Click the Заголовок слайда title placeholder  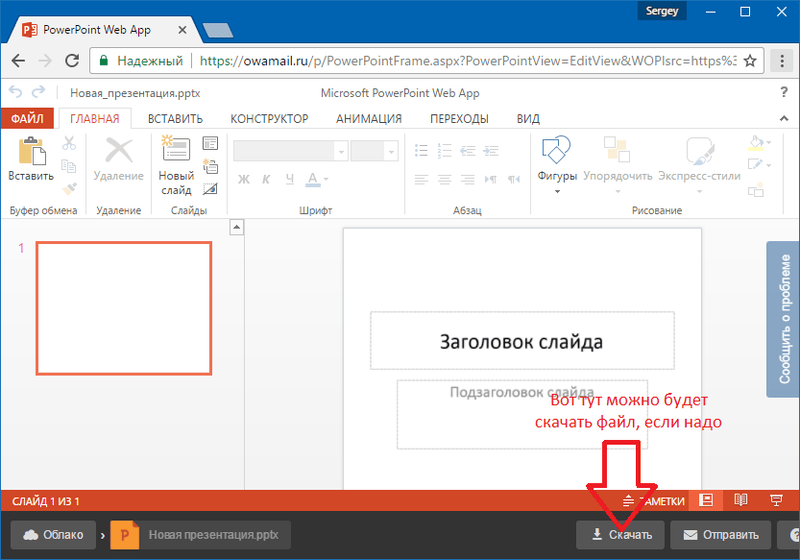tap(521, 341)
